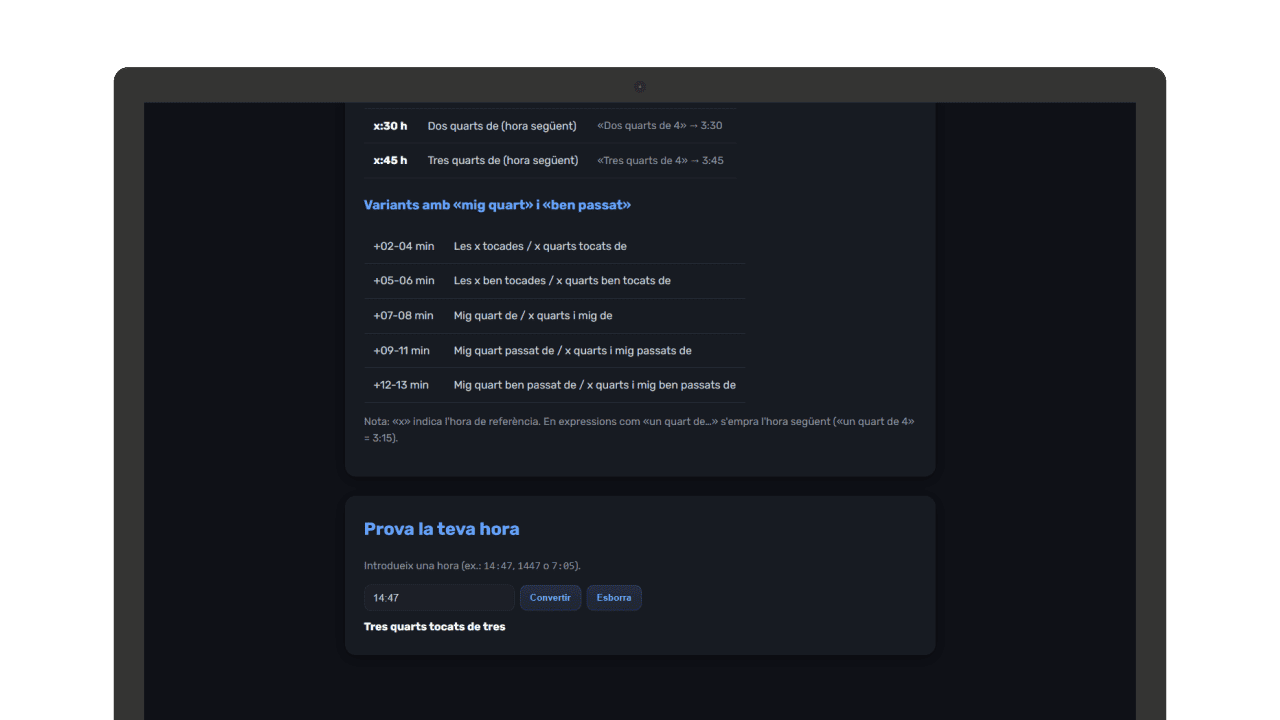Click the Convertir button
1280x720 pixels.
550,598
